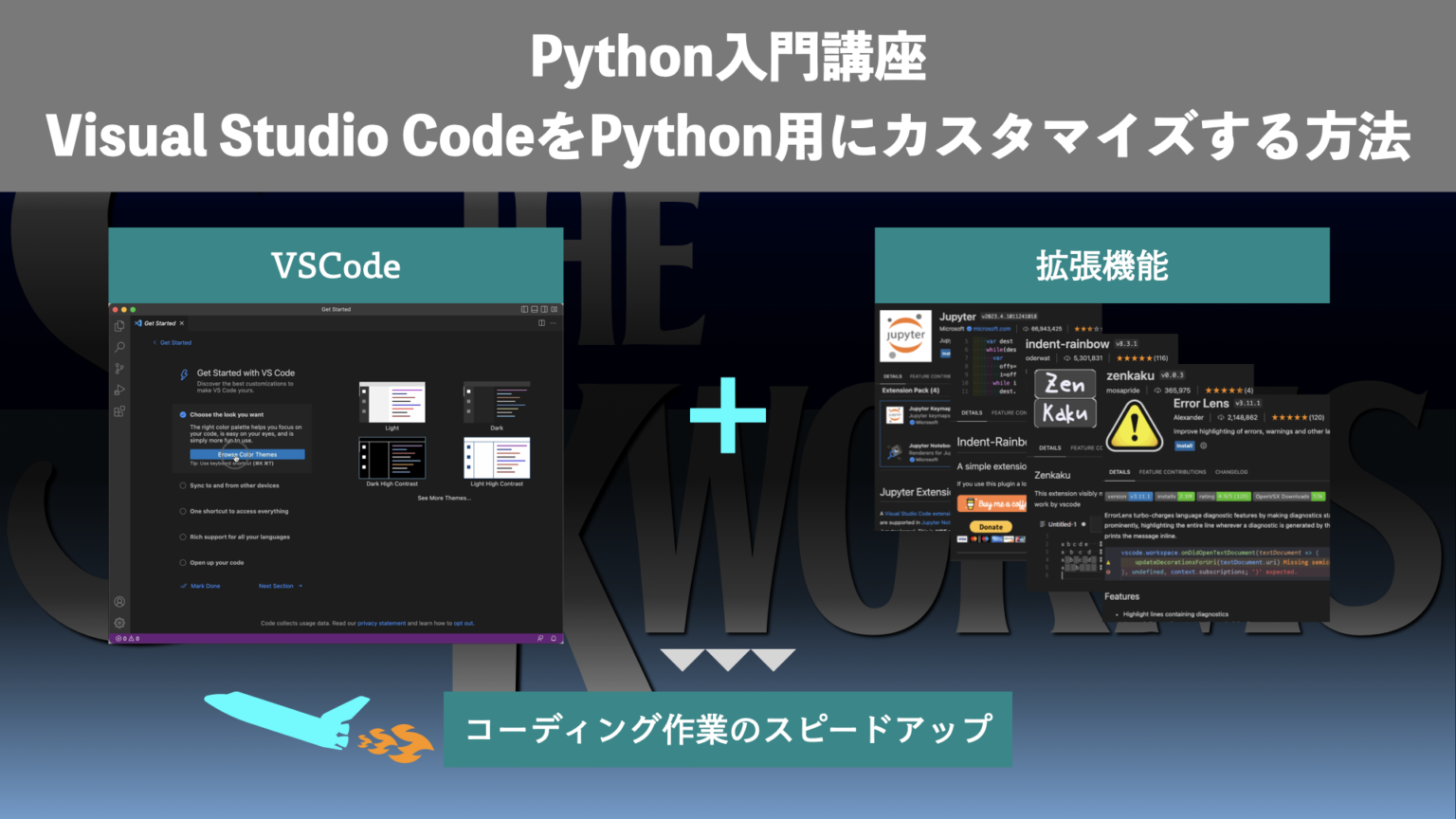Image resolution: width=1456 pixels, height=819 pixels.
Task: Open the Manage gear in activity bar
Action: pyautogui.click(x=119, y=623)
